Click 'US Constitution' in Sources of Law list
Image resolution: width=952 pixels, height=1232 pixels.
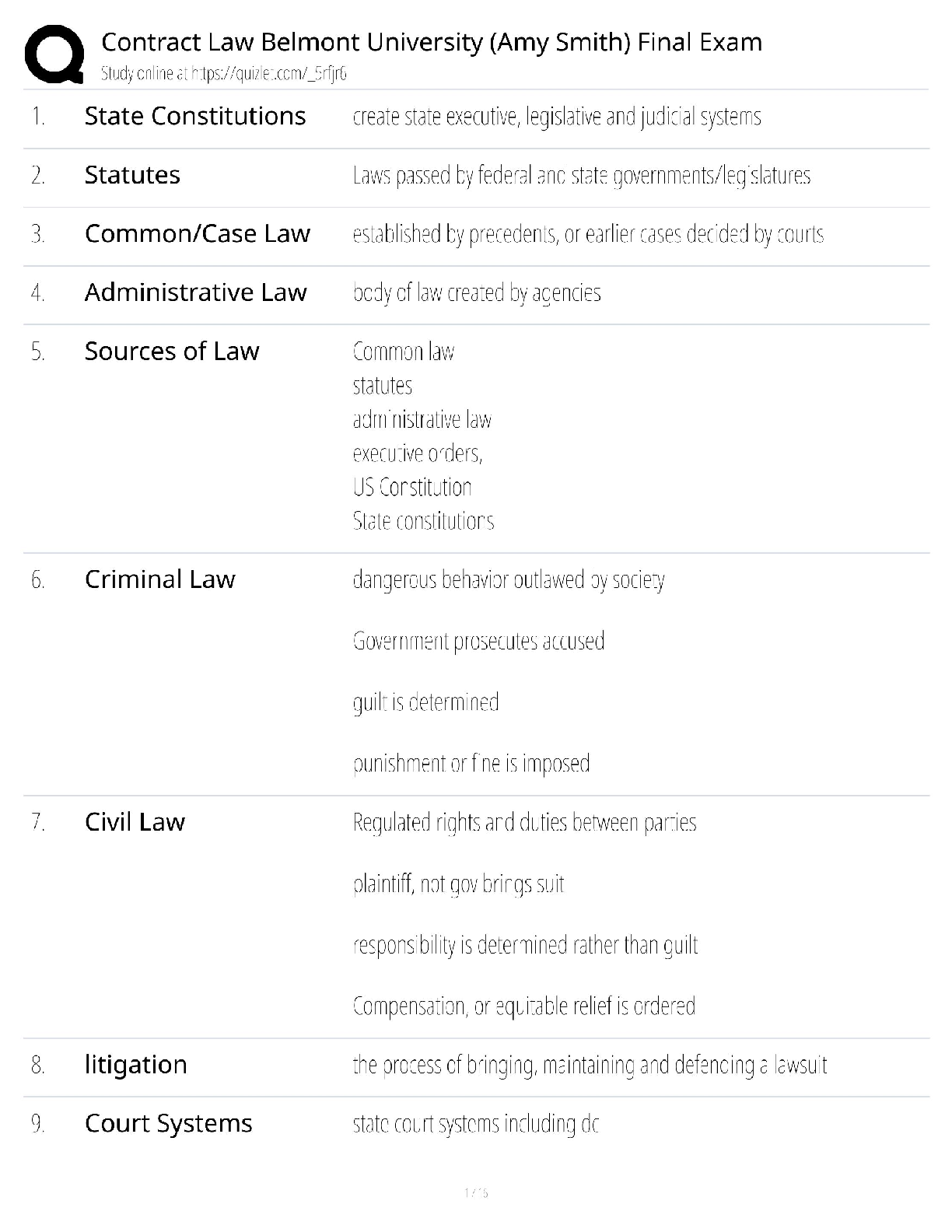click(x=411, y=488)
